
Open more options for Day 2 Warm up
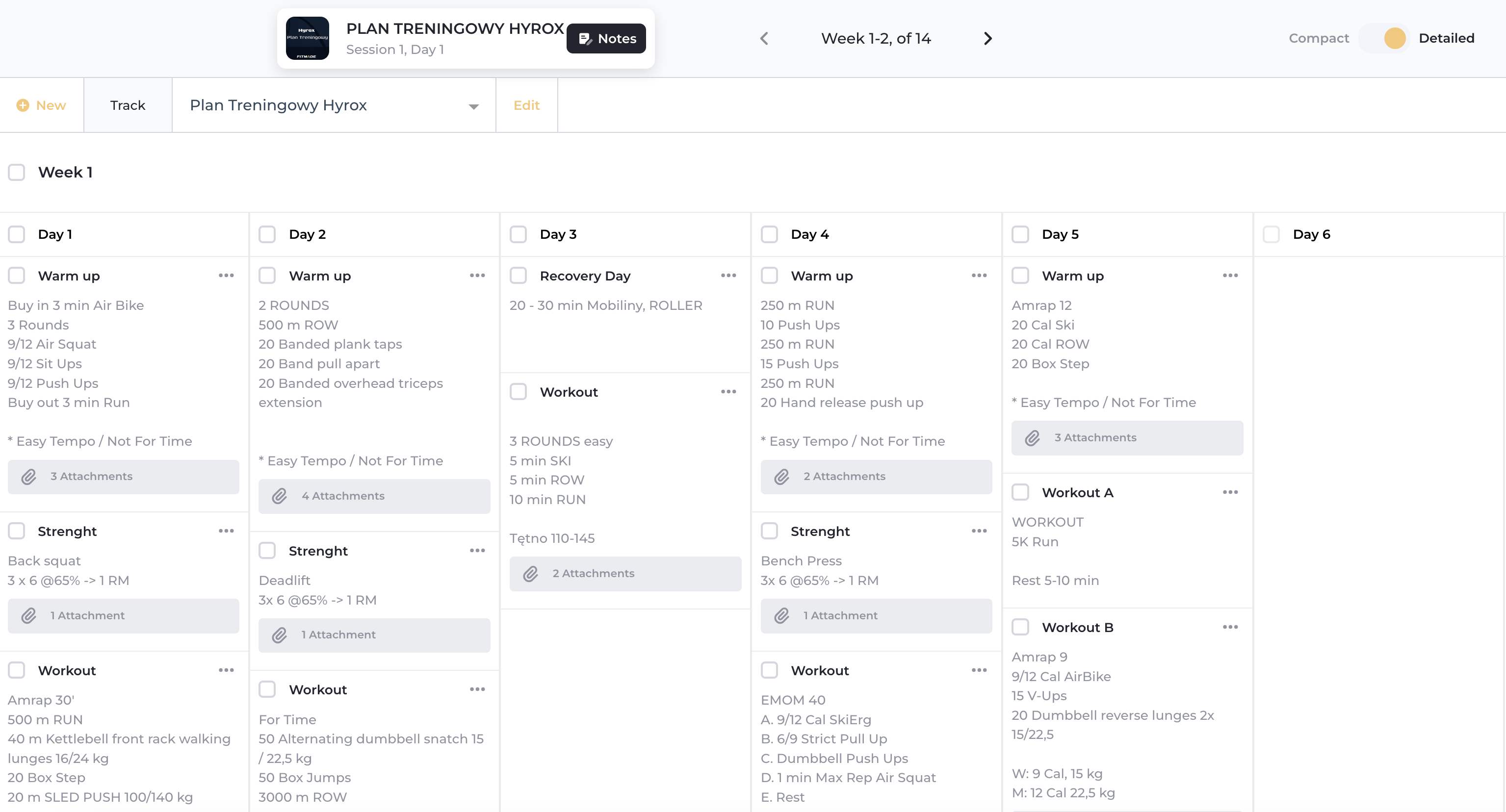(477, 276)
